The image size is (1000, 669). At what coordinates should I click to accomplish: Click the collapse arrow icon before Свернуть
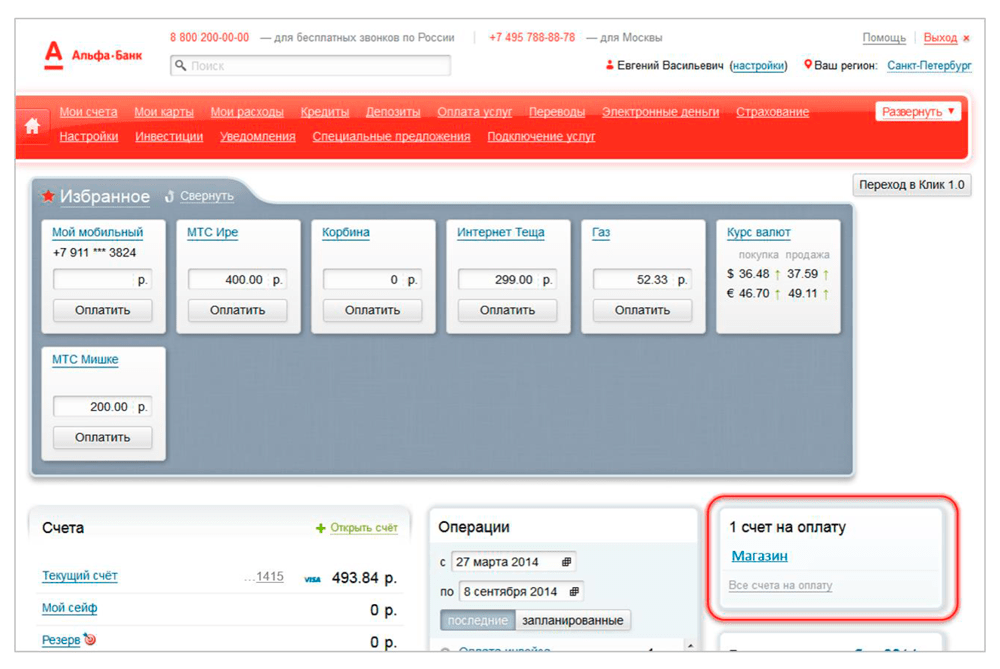point(169,196)
